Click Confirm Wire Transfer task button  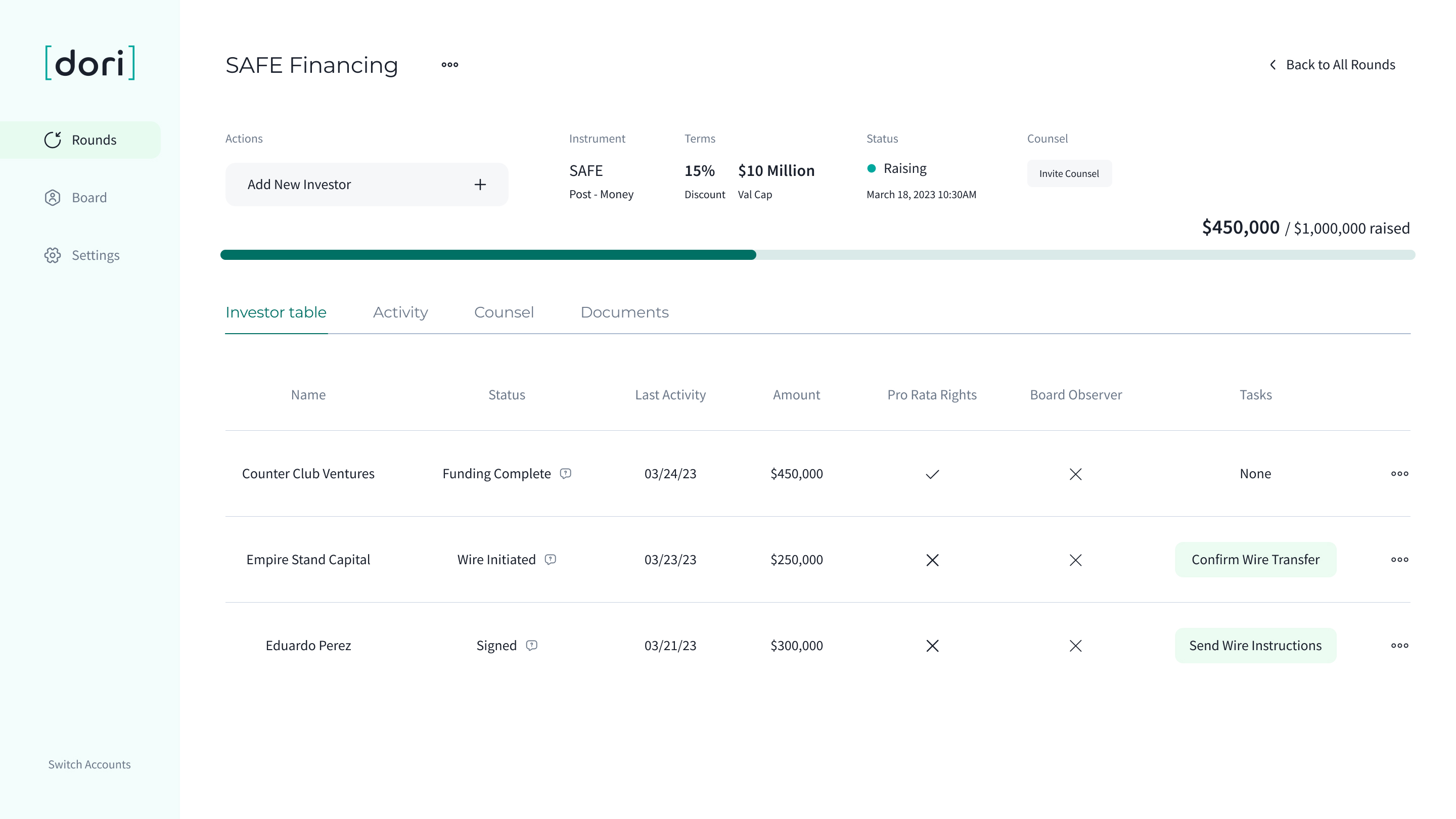pos(1255,560)
